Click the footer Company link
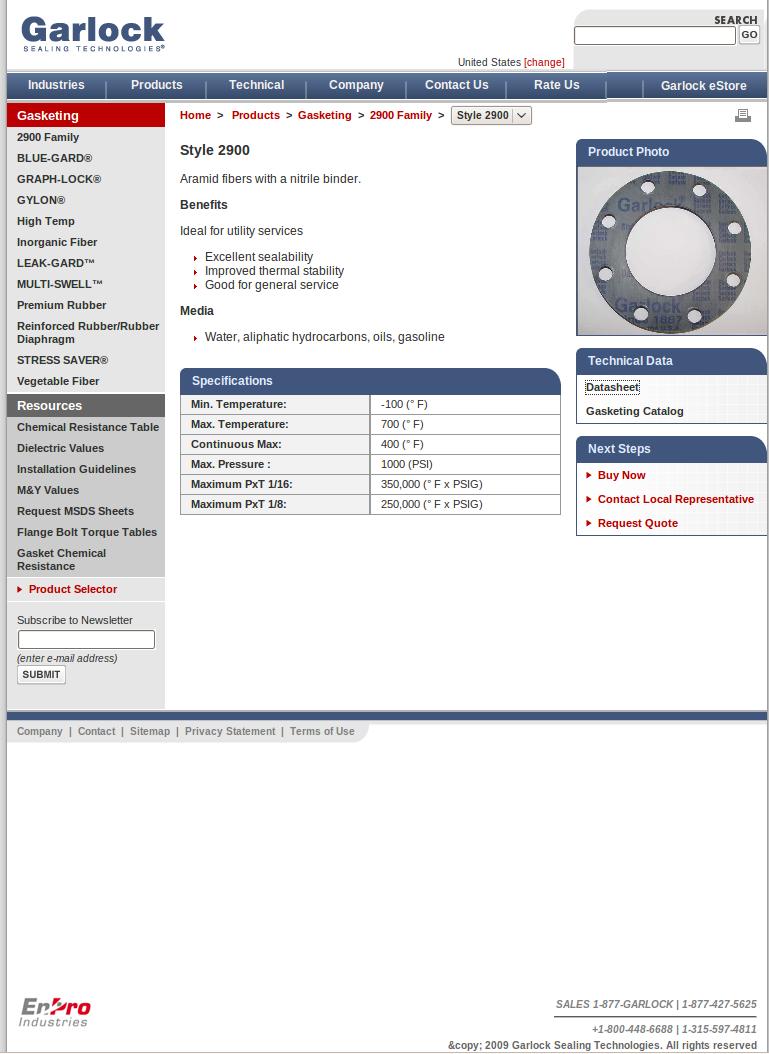Image resolution: width=769 pixels, height=1054 pixels. point(40,731)
